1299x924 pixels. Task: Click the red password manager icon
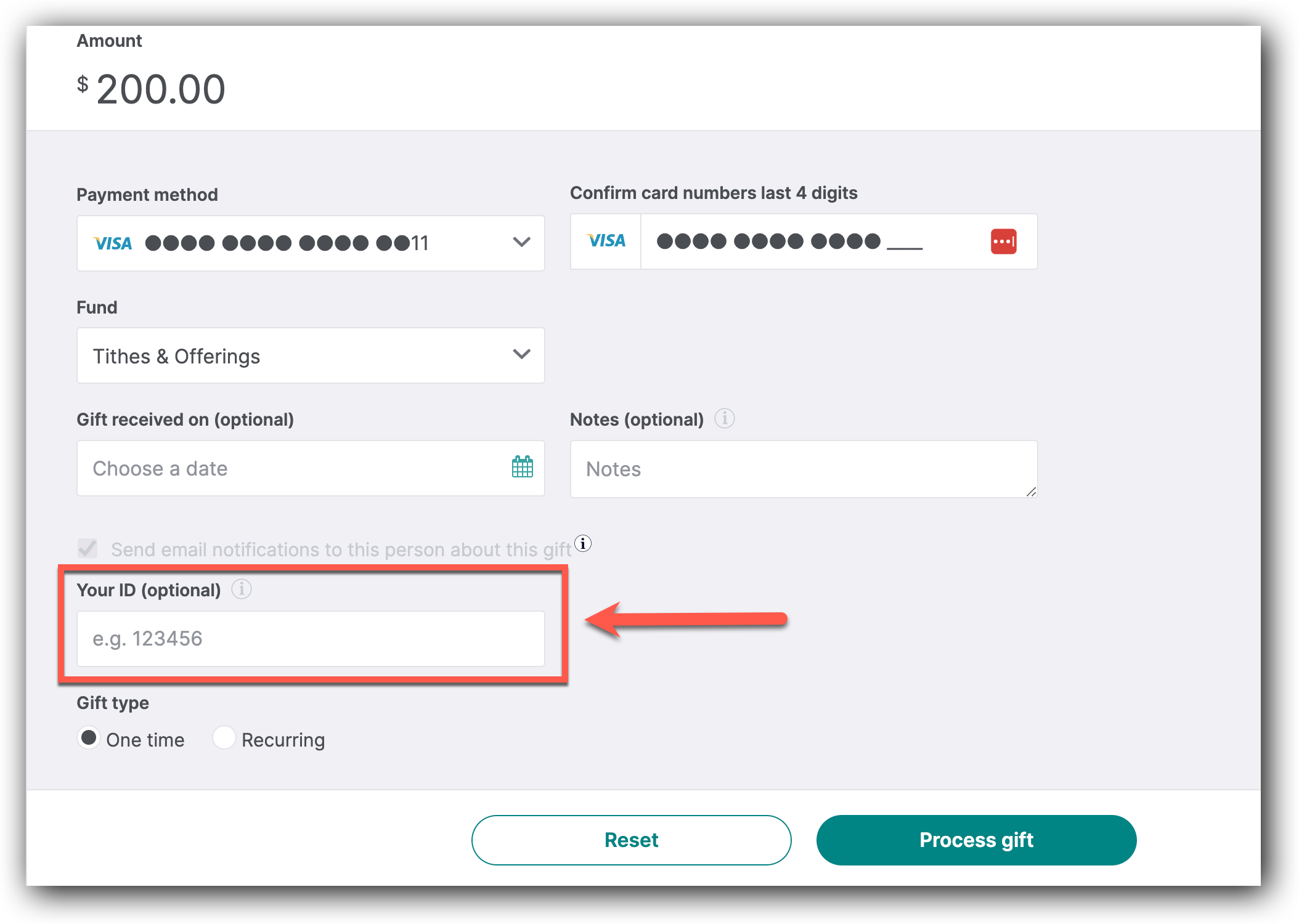point(1003,241)
